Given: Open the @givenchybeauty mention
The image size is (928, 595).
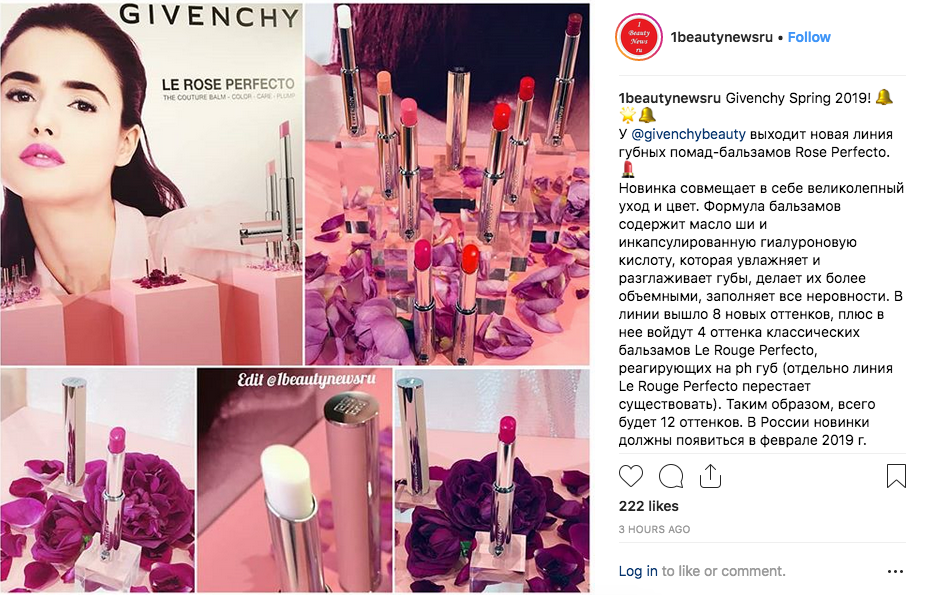Looking at the screenshot, I should tap(688, 134).
